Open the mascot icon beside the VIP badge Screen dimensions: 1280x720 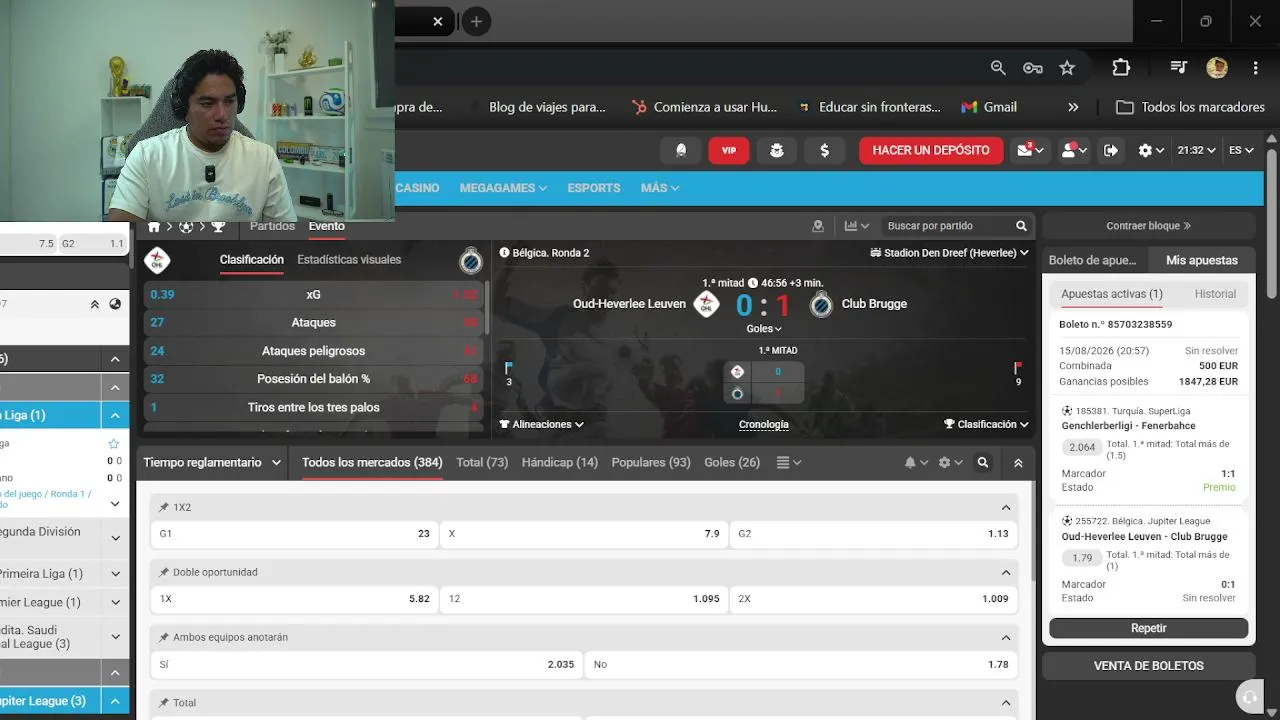[x=777, y=150]
